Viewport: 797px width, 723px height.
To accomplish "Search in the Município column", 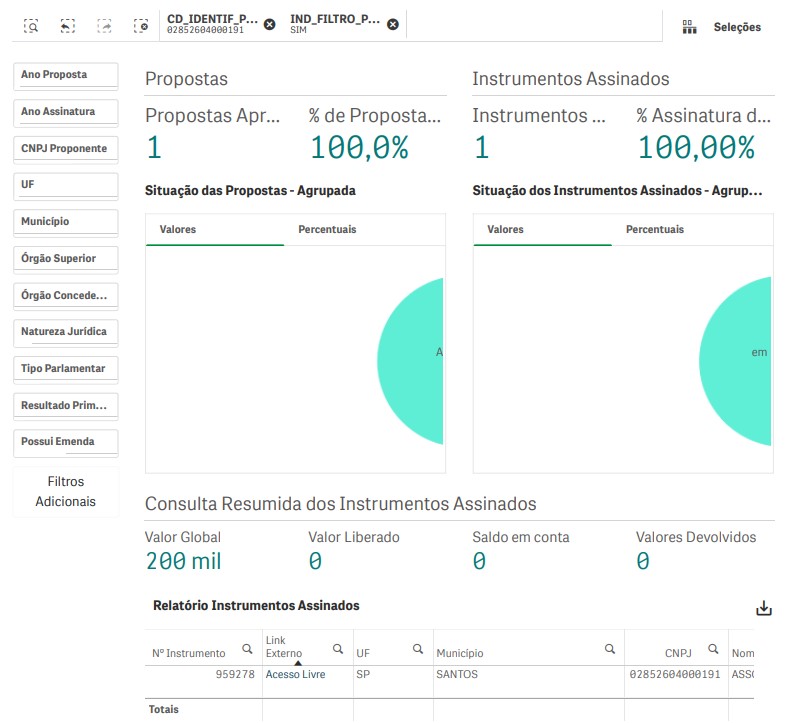I will (610, 649).
